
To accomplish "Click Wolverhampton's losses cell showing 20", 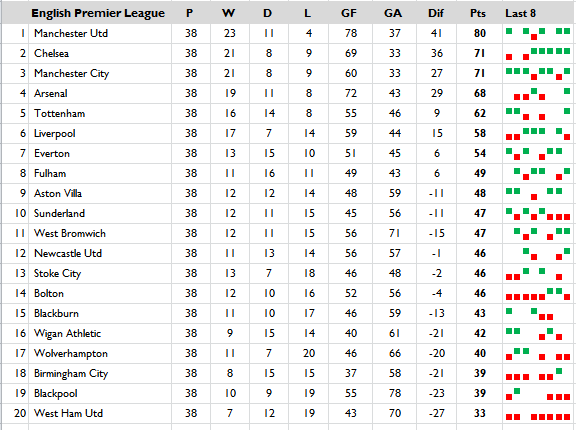I will (309, 354).
